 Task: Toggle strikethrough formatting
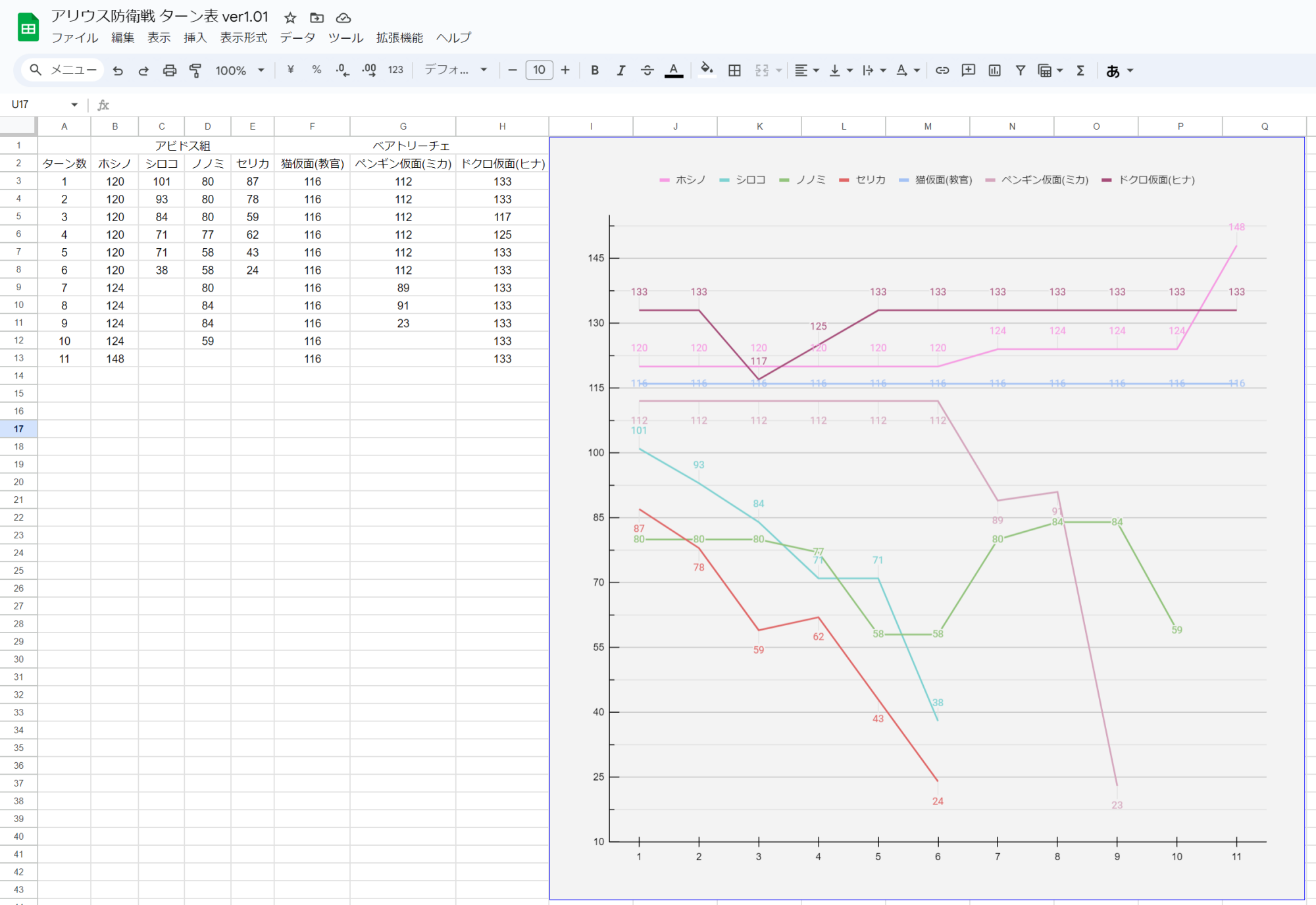pyautogui.click(x=647, y=70)
